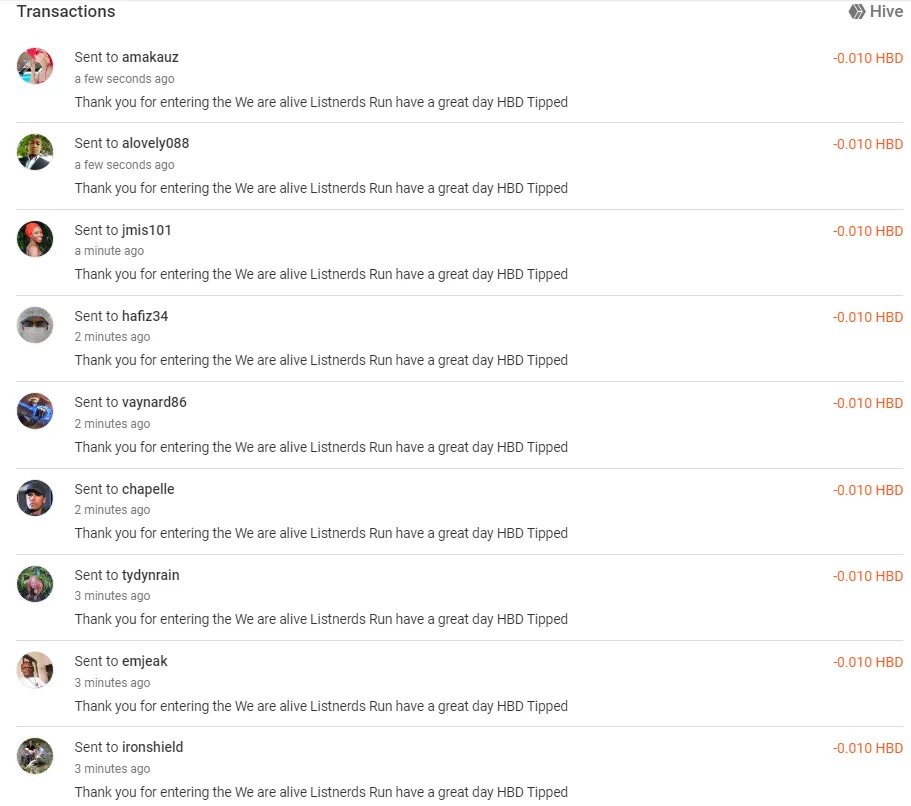Open the chapelle username link

pyautogui.click(x=148, y=489)
